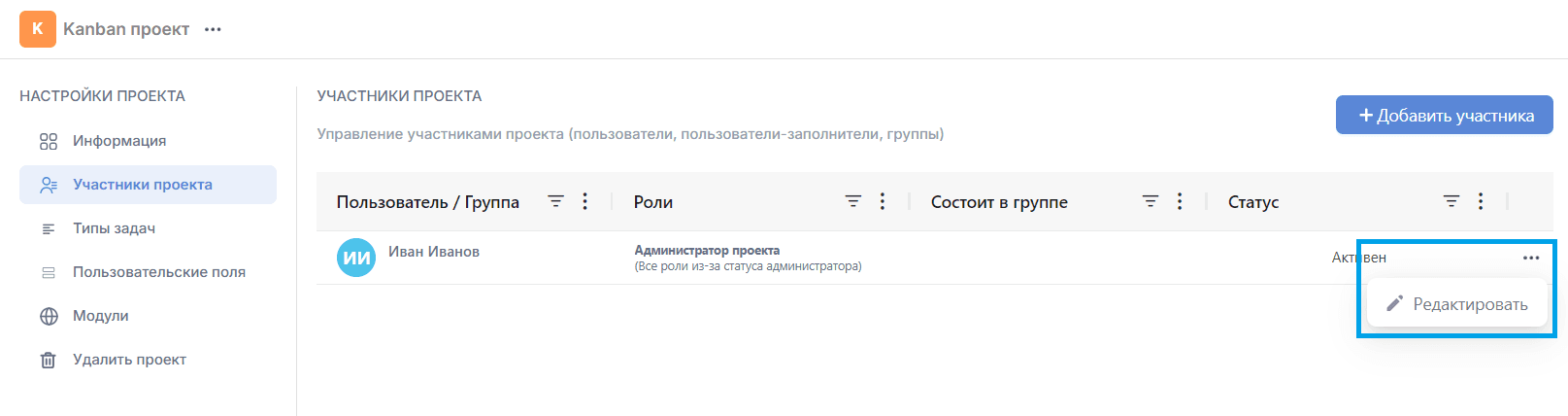Screen dimensions: 1568x416
Task: Open column options menu for Статус
Action: [x=1480, y=201]
